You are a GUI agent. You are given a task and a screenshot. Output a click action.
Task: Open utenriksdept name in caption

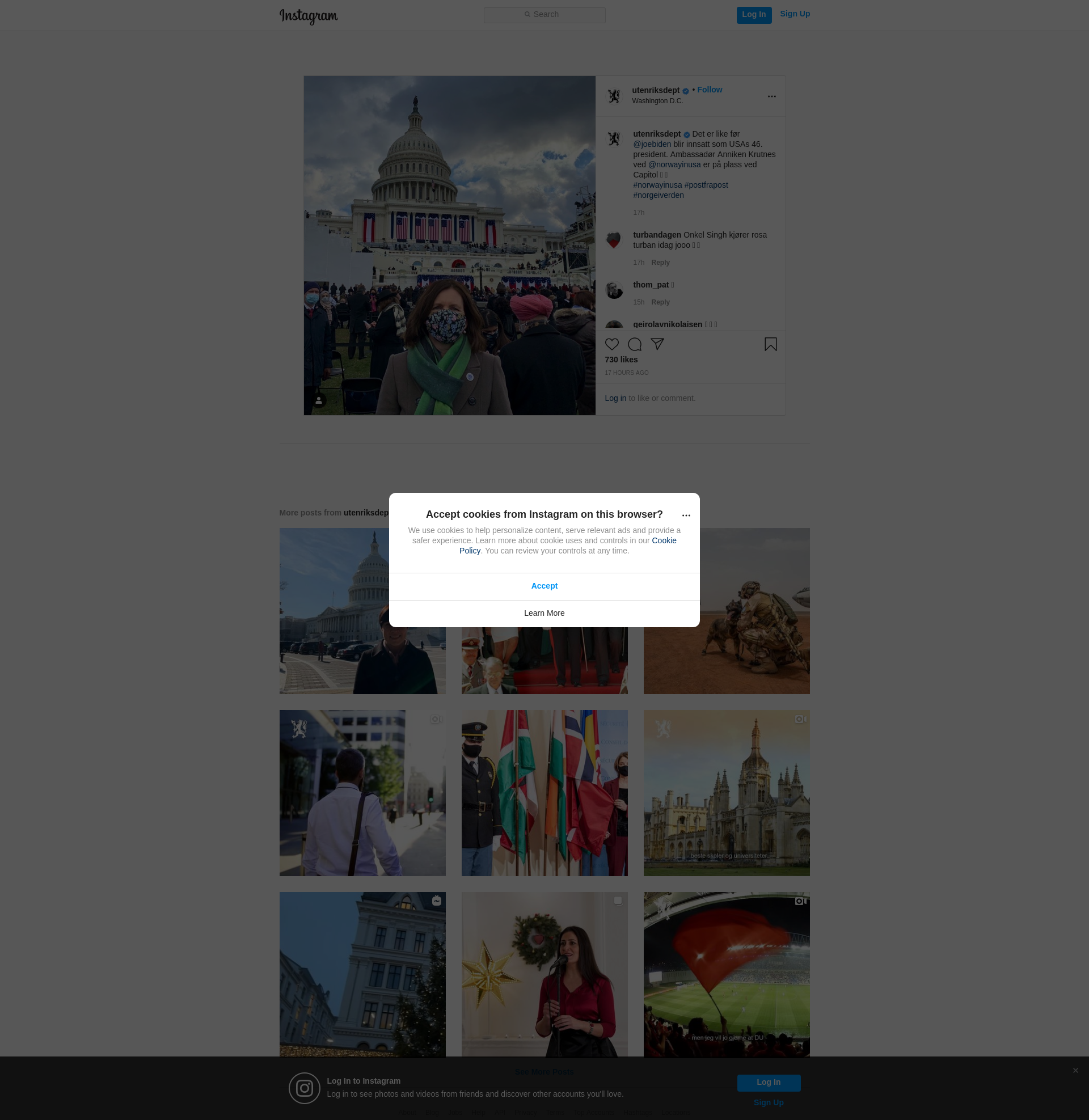(657, 134)
